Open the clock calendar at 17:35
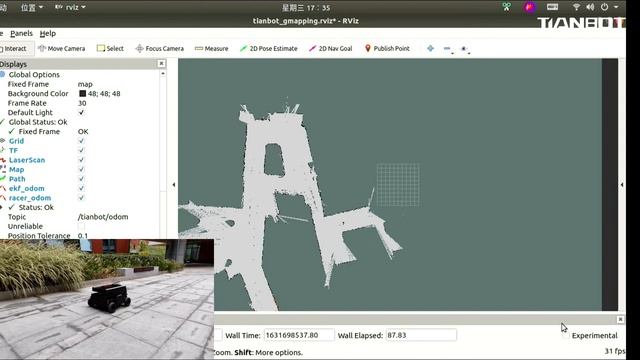 pyautogui.click(x=306, y=8)
